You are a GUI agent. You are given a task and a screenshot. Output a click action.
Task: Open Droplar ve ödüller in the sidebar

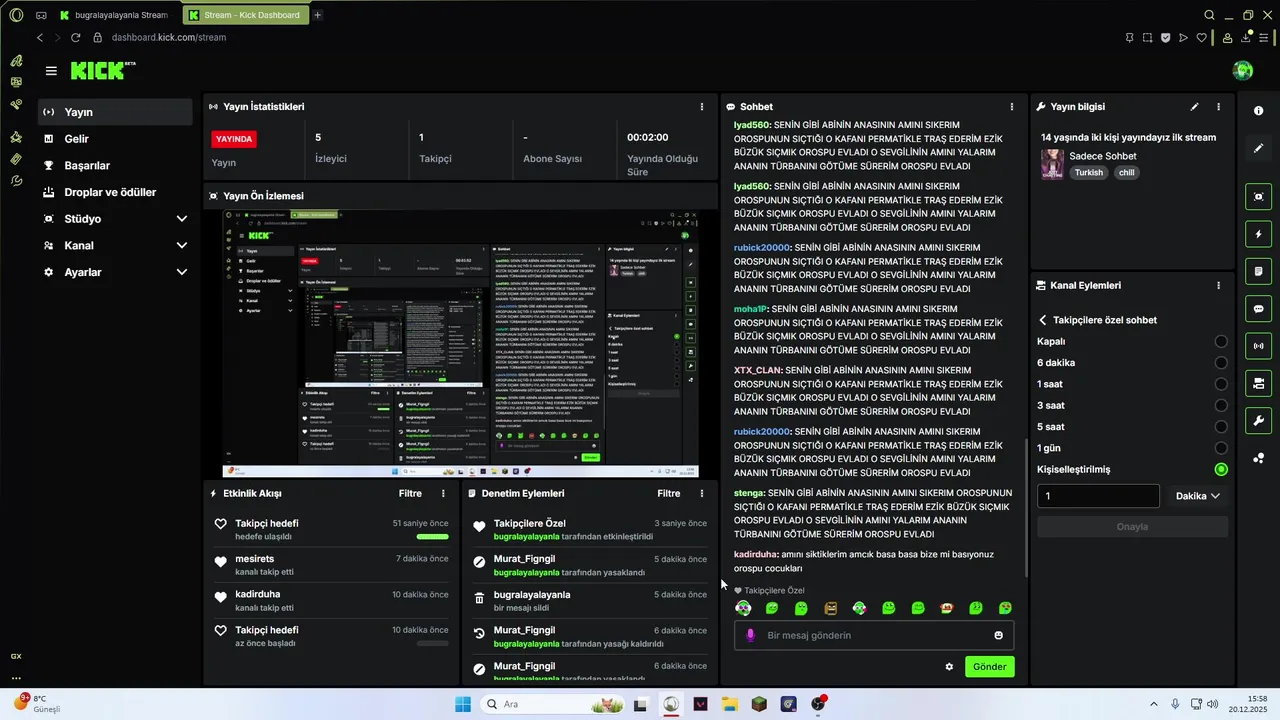tap(115, 192)
